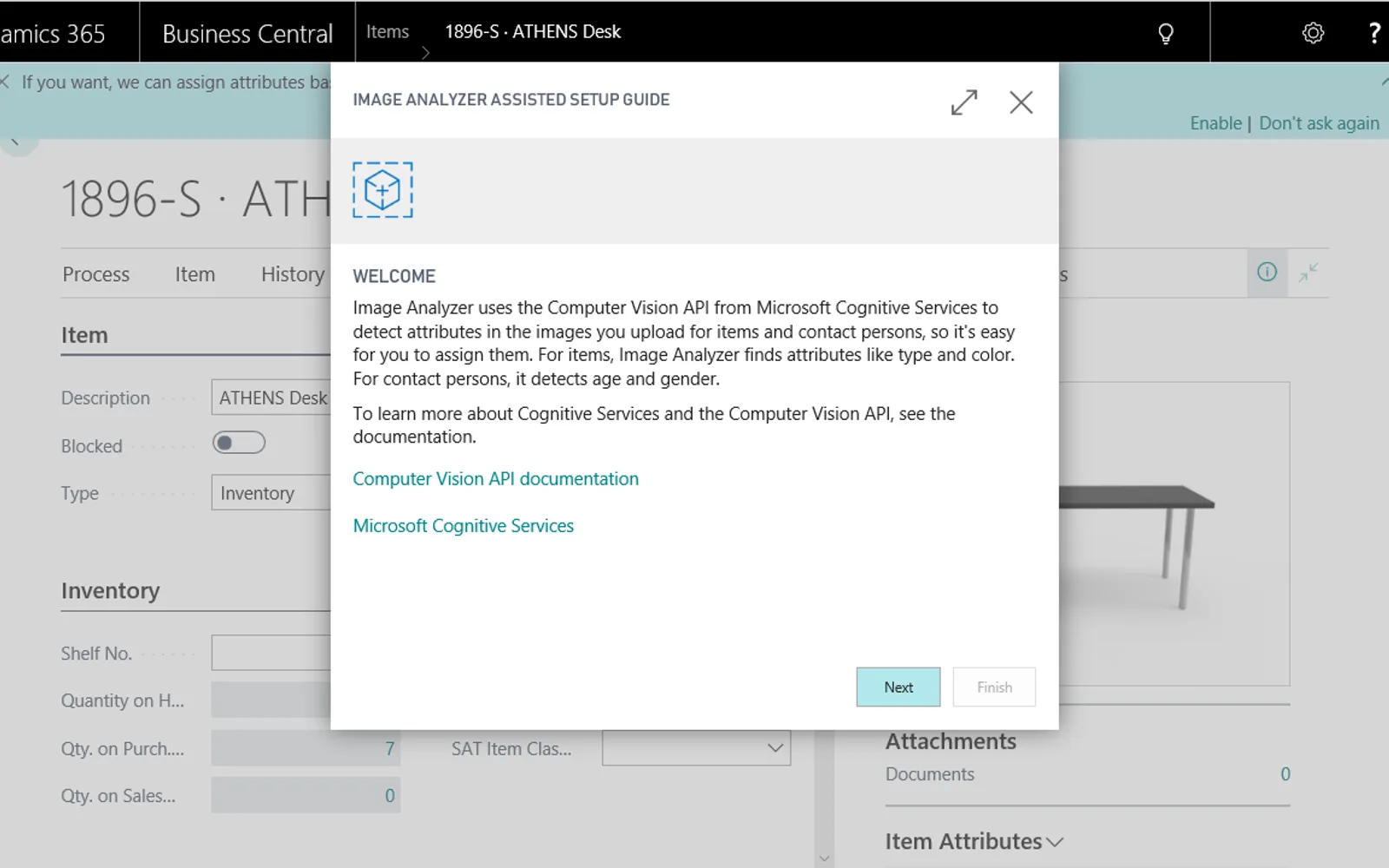Open the History menu
The height and width of the screenshot is (868, 1389).
[293, 274]
